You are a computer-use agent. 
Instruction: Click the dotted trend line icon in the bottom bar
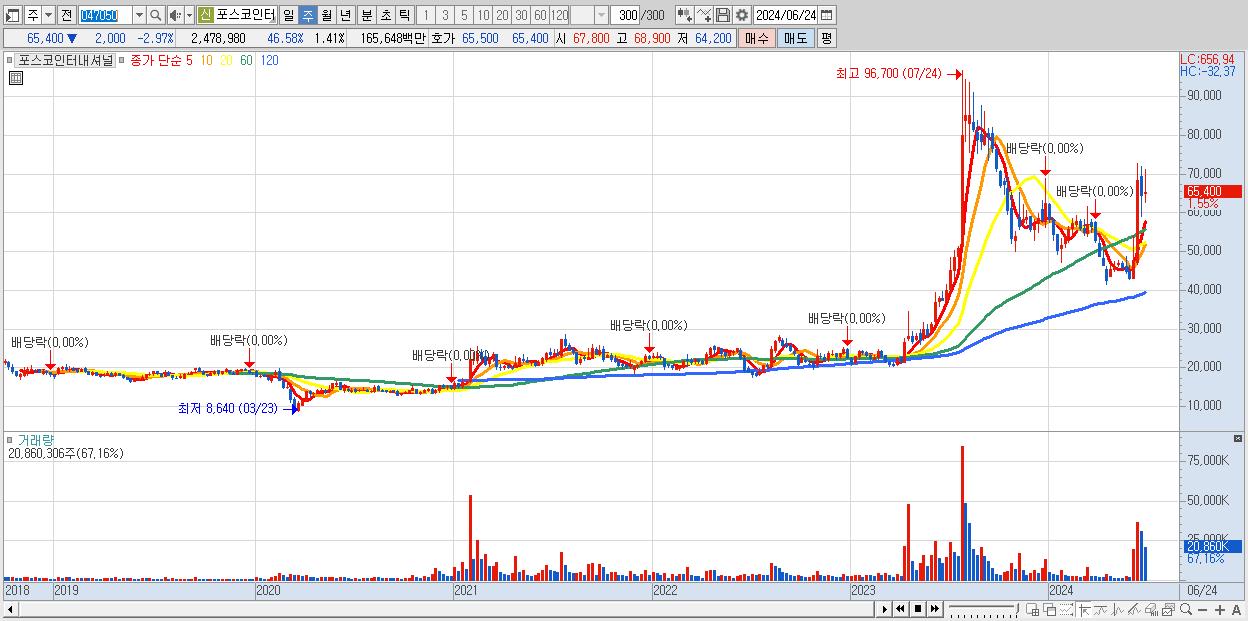point(1066,609)
